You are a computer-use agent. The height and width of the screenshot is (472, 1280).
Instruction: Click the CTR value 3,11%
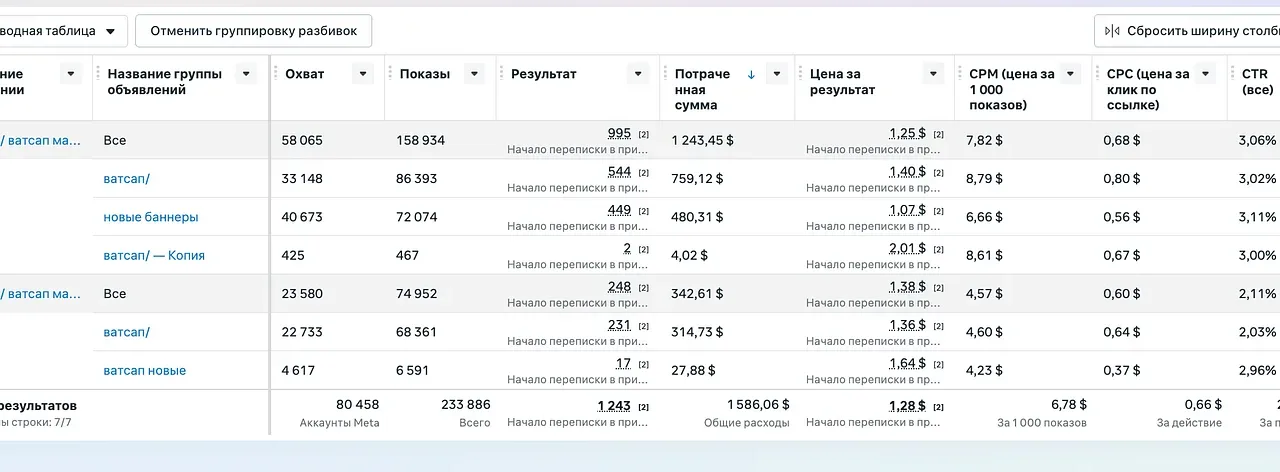(x=1259, y=217)
